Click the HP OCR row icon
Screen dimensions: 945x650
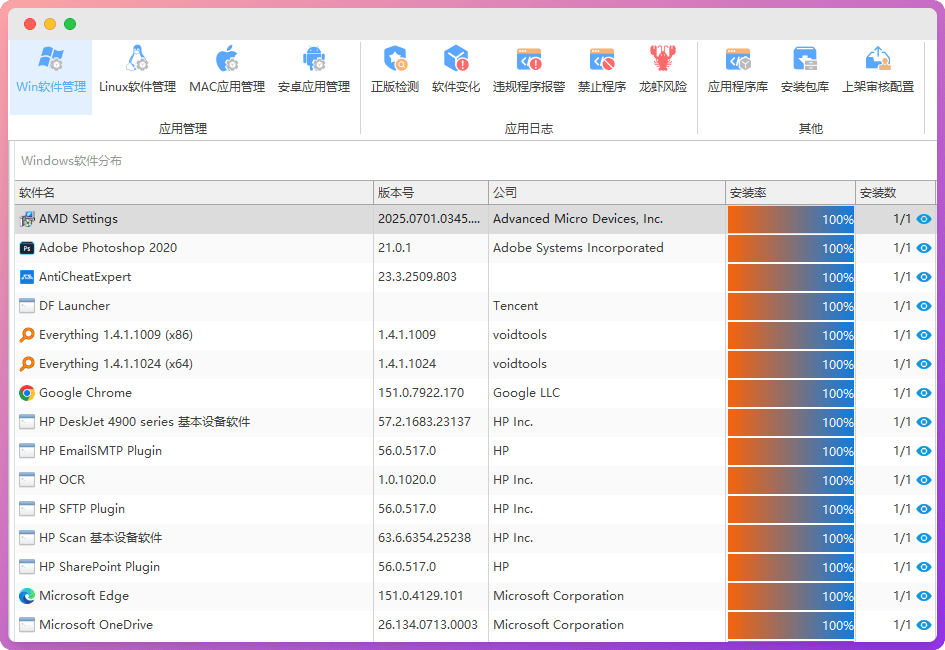[27, 480]
